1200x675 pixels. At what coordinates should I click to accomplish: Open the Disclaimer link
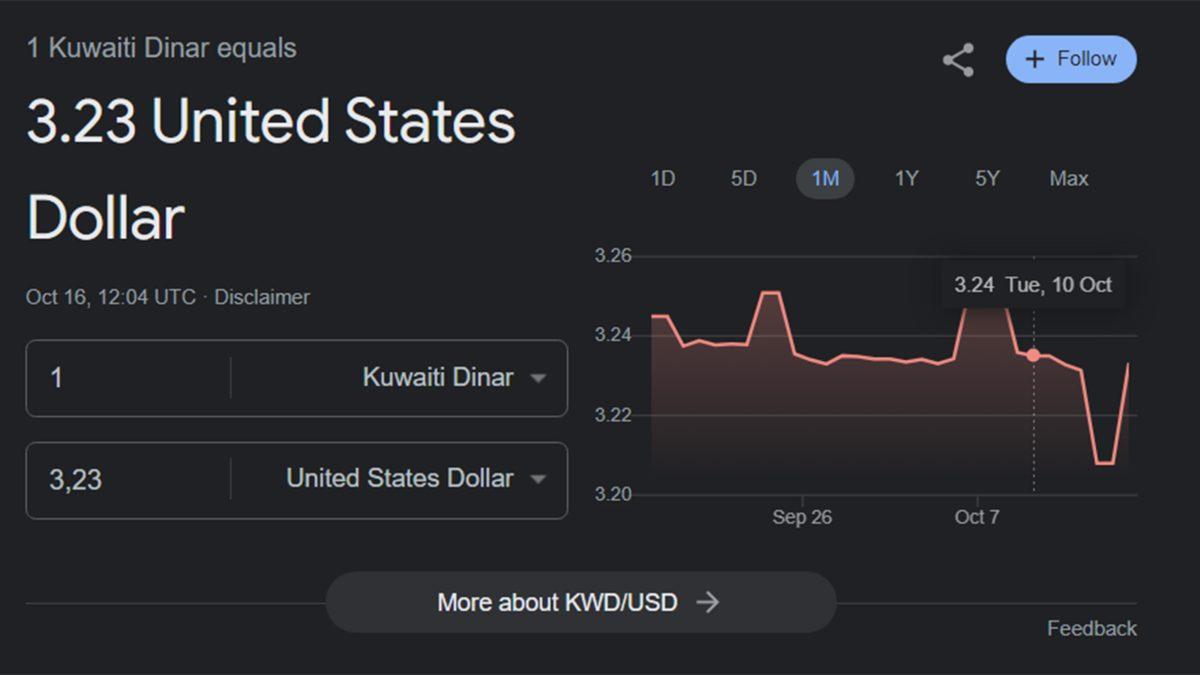(x=262, y=297)
